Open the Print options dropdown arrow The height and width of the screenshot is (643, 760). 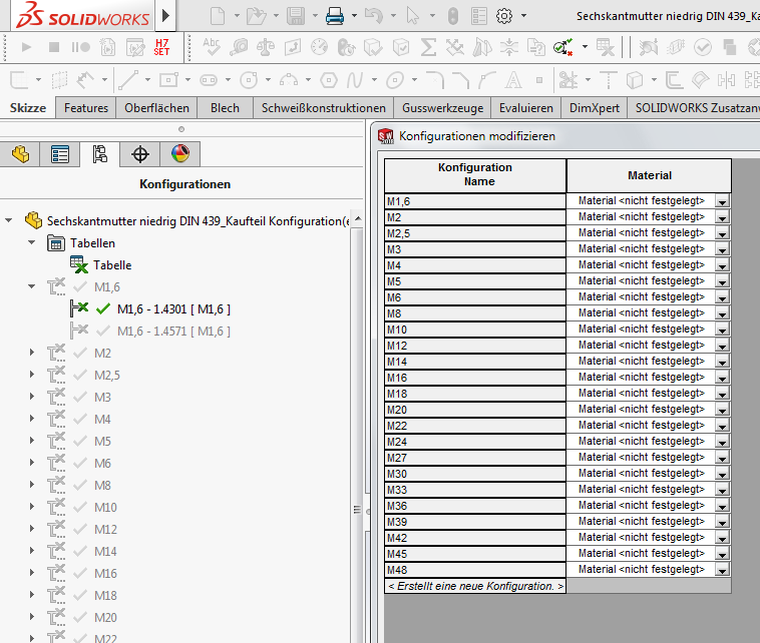[x=354, y=16]
